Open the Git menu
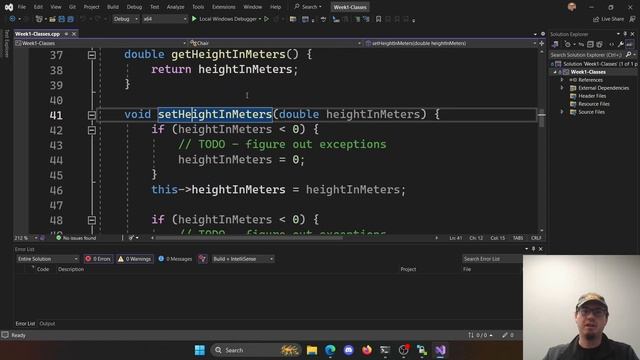 pyautogui.click(x=72, y=7)
